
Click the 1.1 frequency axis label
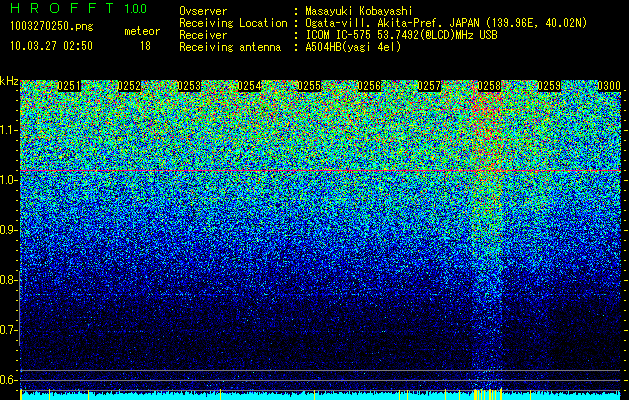9,130
